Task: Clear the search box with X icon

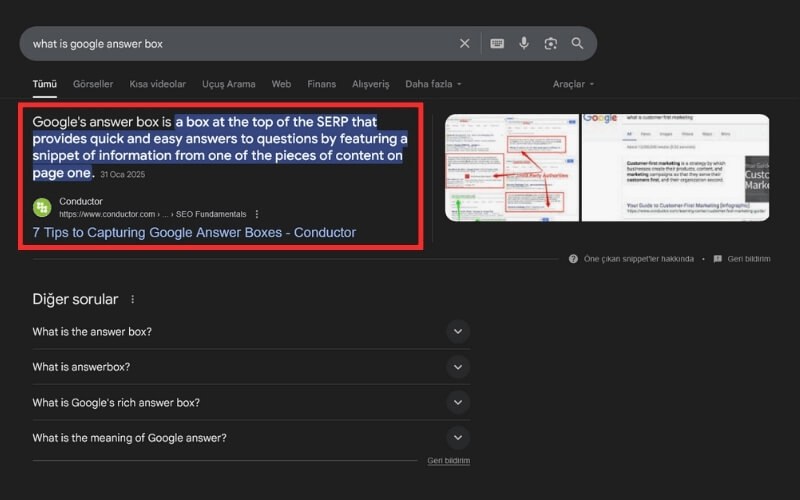Action: pyautogui.click(x=464, y=44)
